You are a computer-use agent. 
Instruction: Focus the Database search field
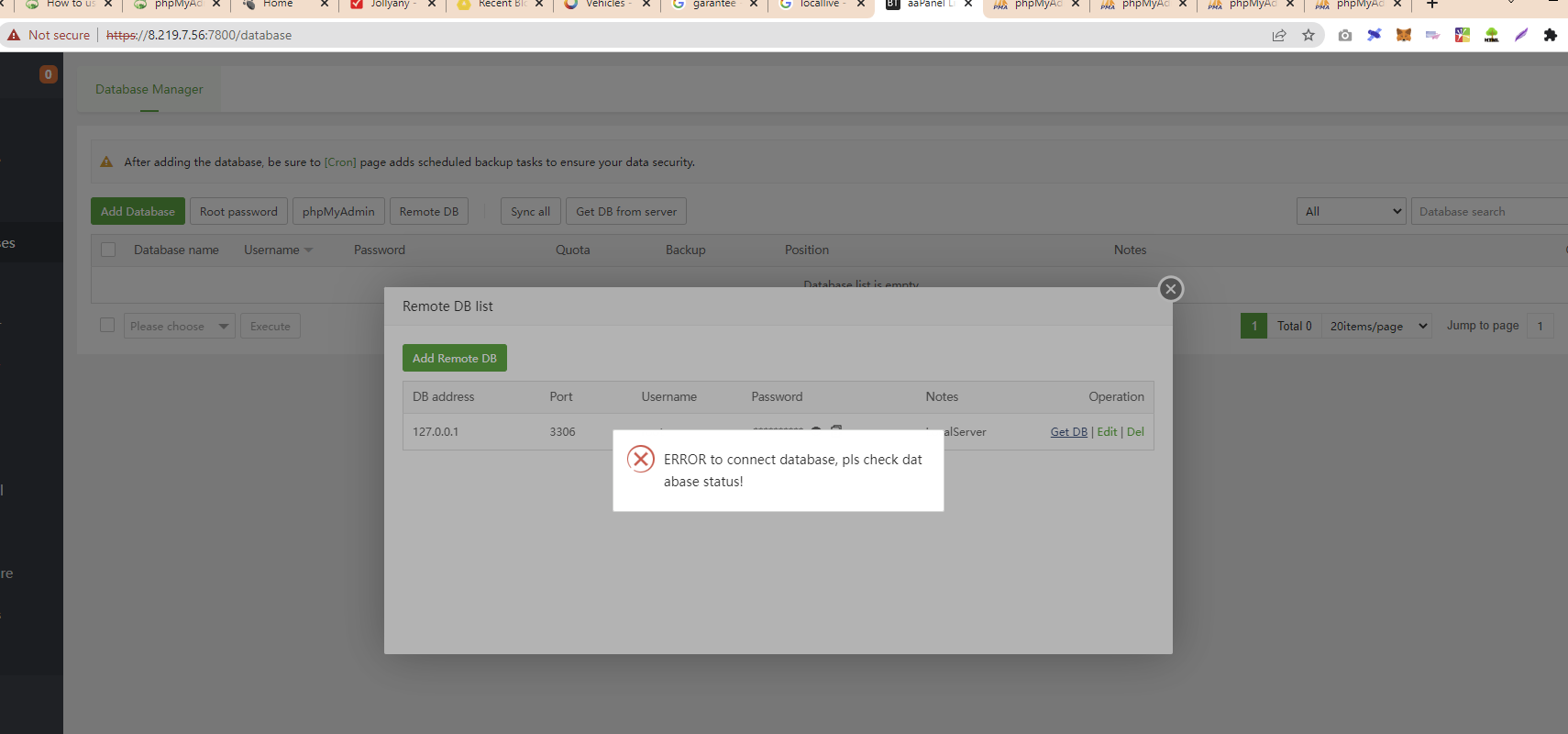point(1489,211)
